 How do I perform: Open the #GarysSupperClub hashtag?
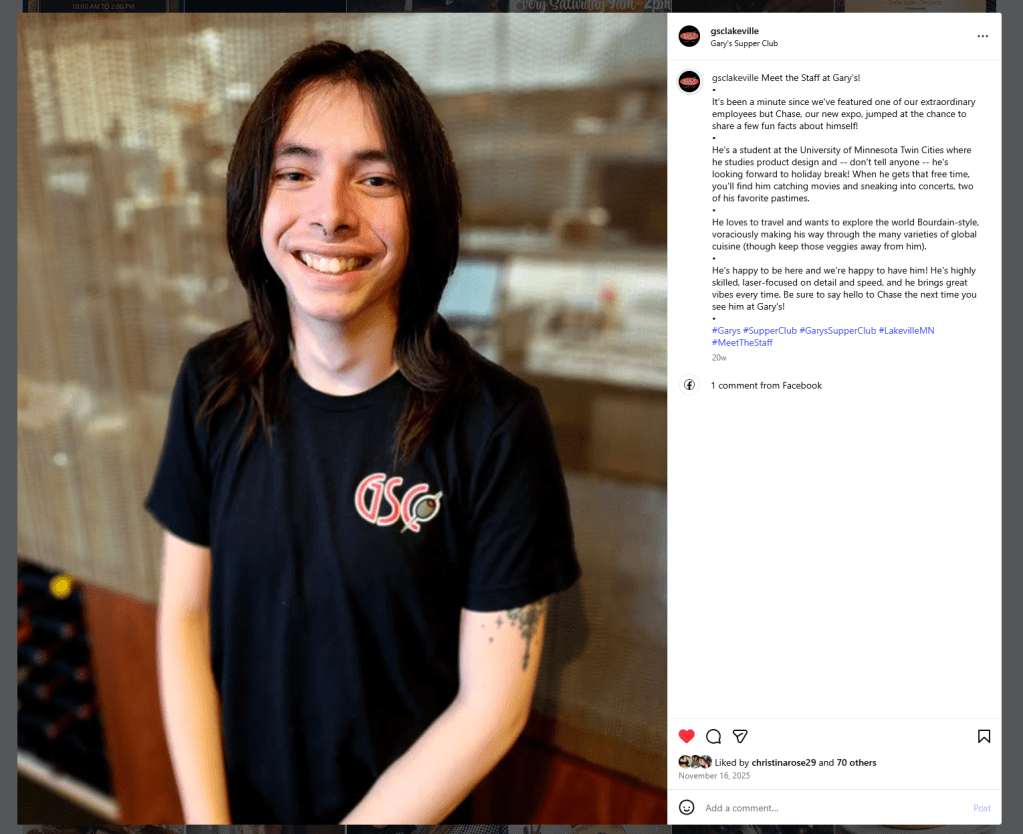(x=838, y=330)
